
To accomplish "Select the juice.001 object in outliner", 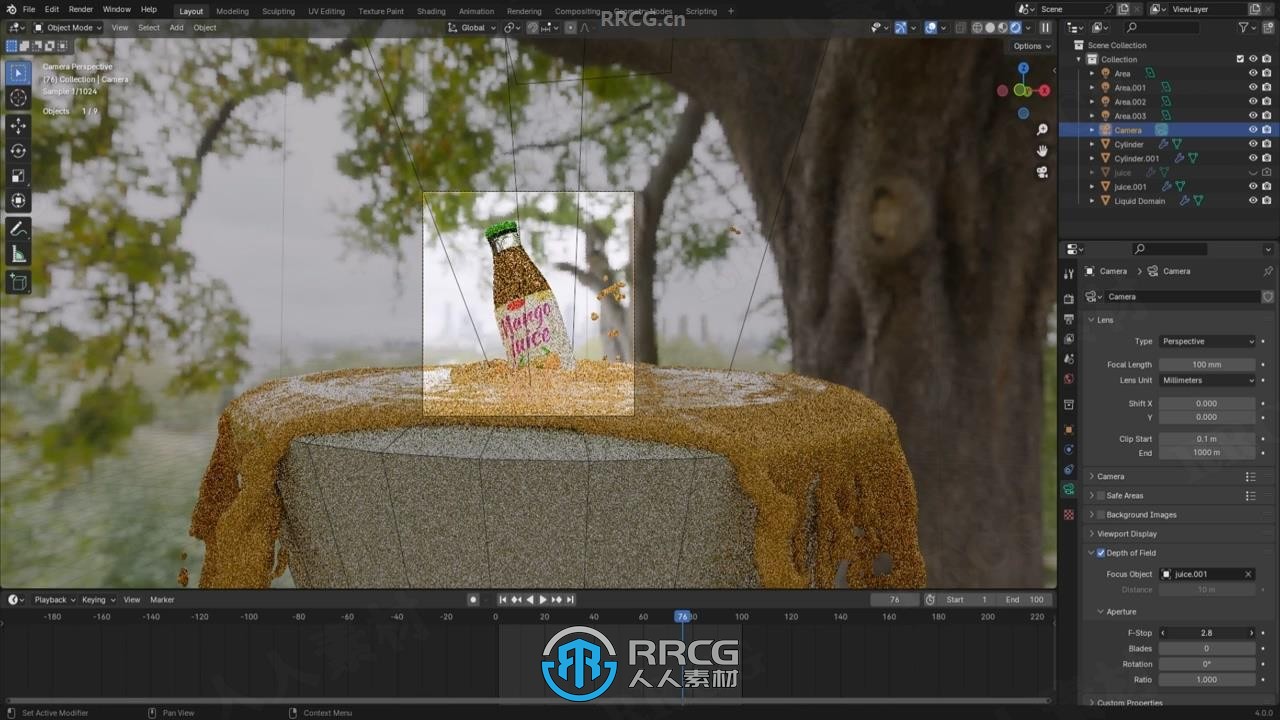I will point(1131,187).
